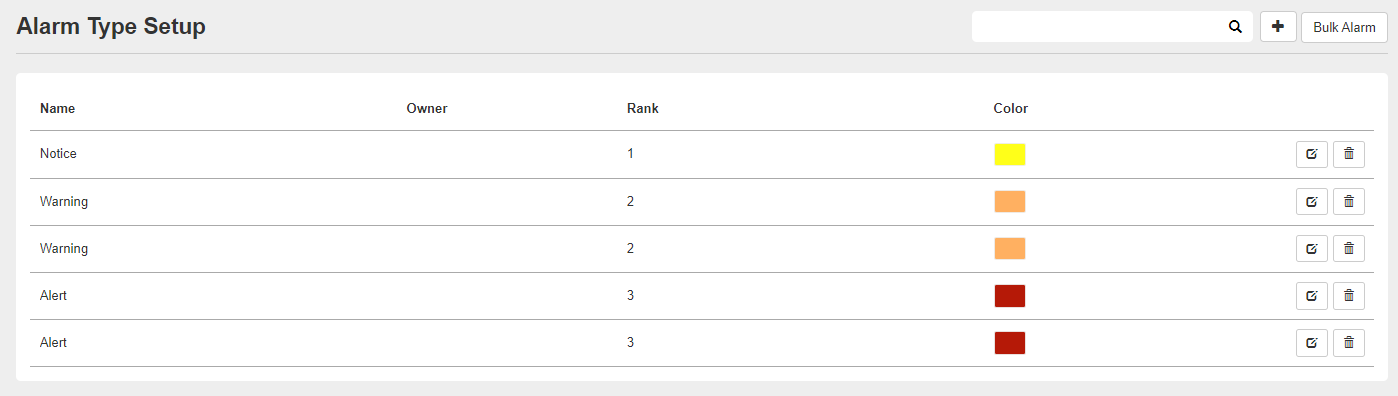
Task: Edit the first Warning alarm row
Action: (1312, 201)
